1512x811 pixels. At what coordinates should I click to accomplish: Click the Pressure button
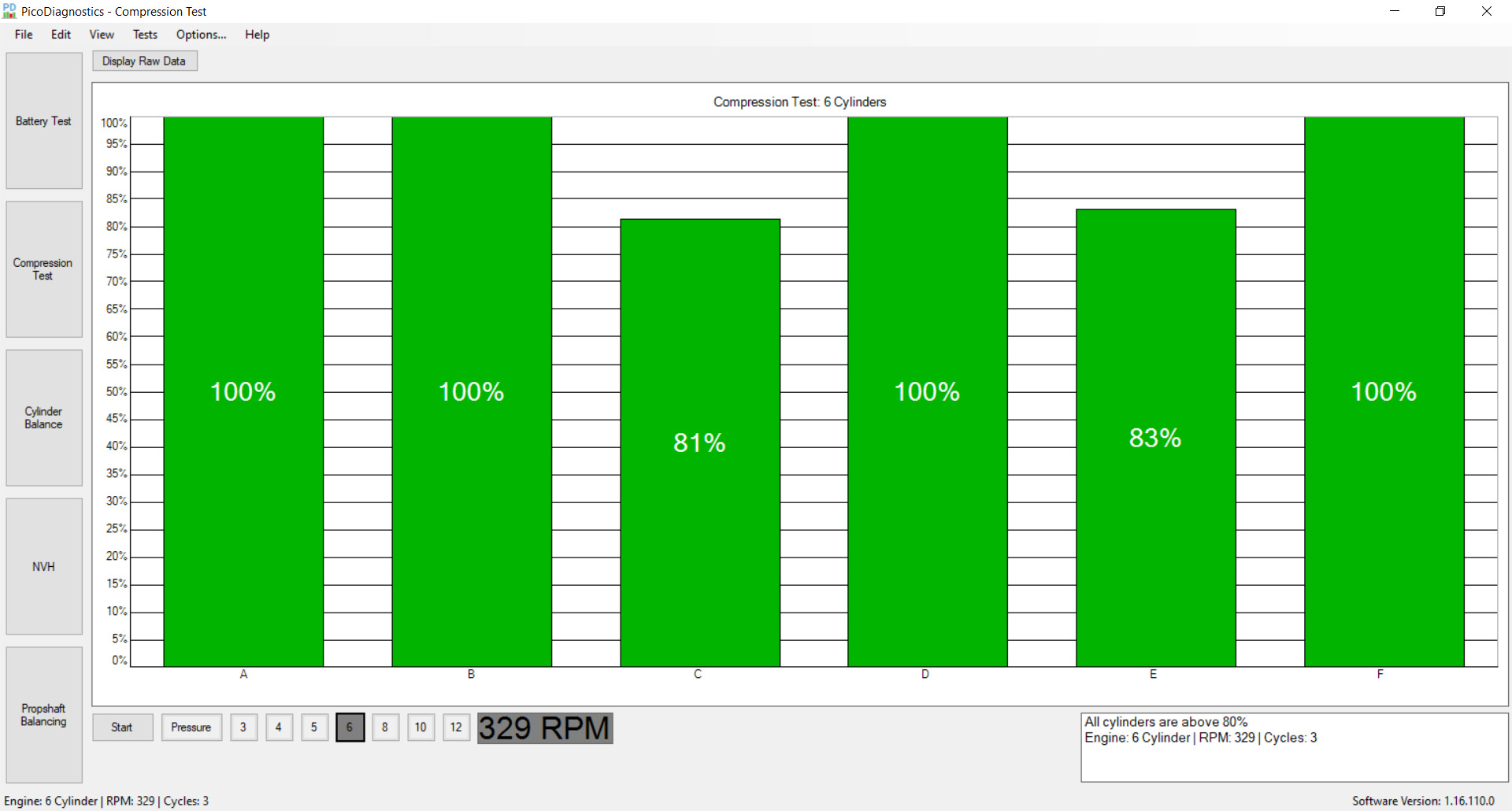point(191,728)
